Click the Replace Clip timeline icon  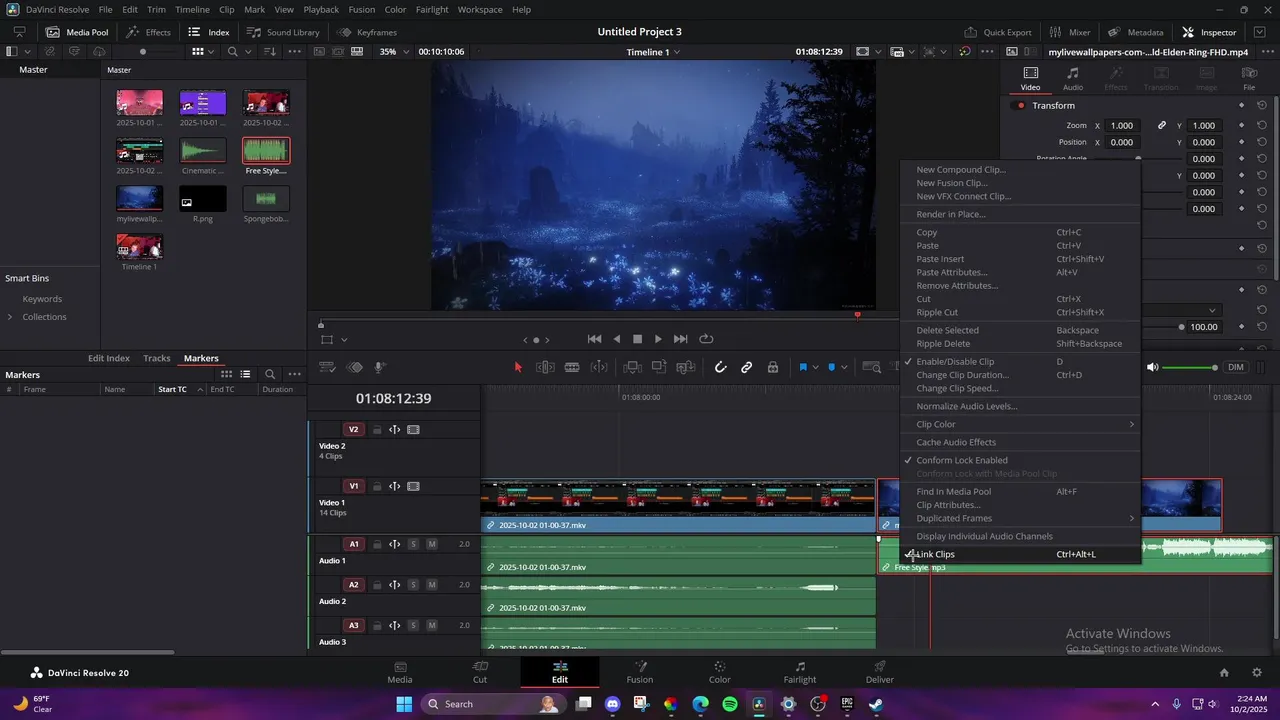tap(685, 367)
